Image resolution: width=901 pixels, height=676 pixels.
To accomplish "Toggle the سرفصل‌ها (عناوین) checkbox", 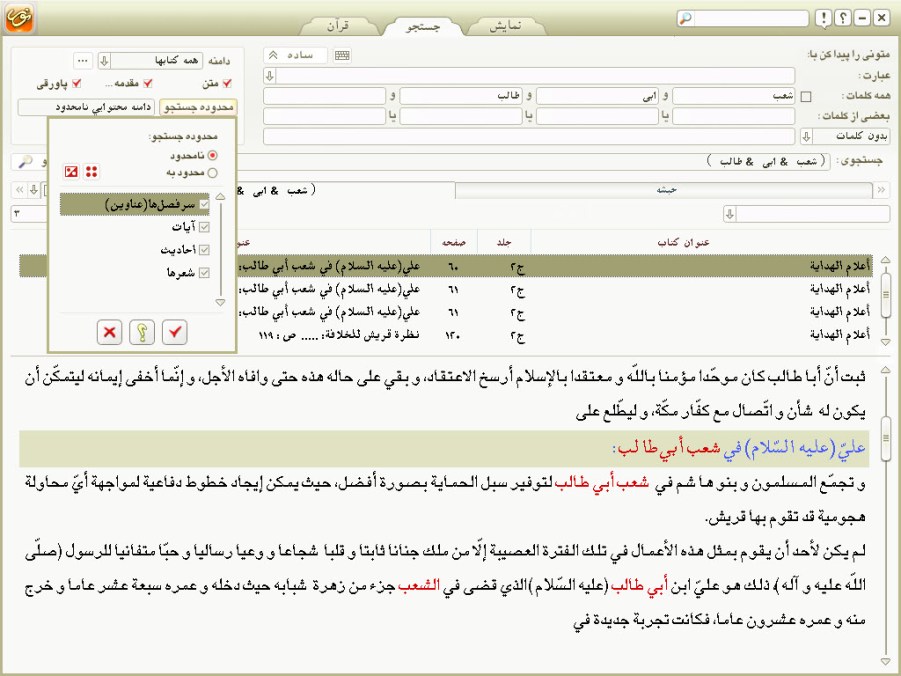I will point(204,204).
